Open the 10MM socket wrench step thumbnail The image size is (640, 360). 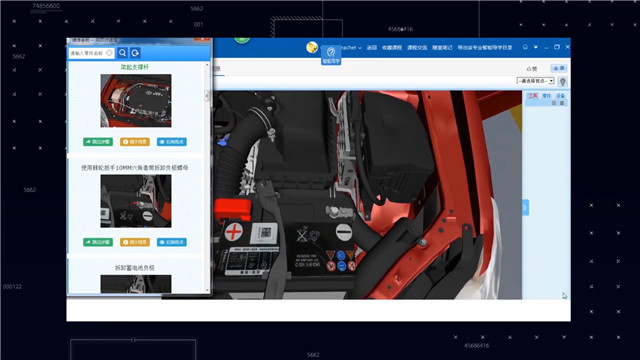pos(136,201)
